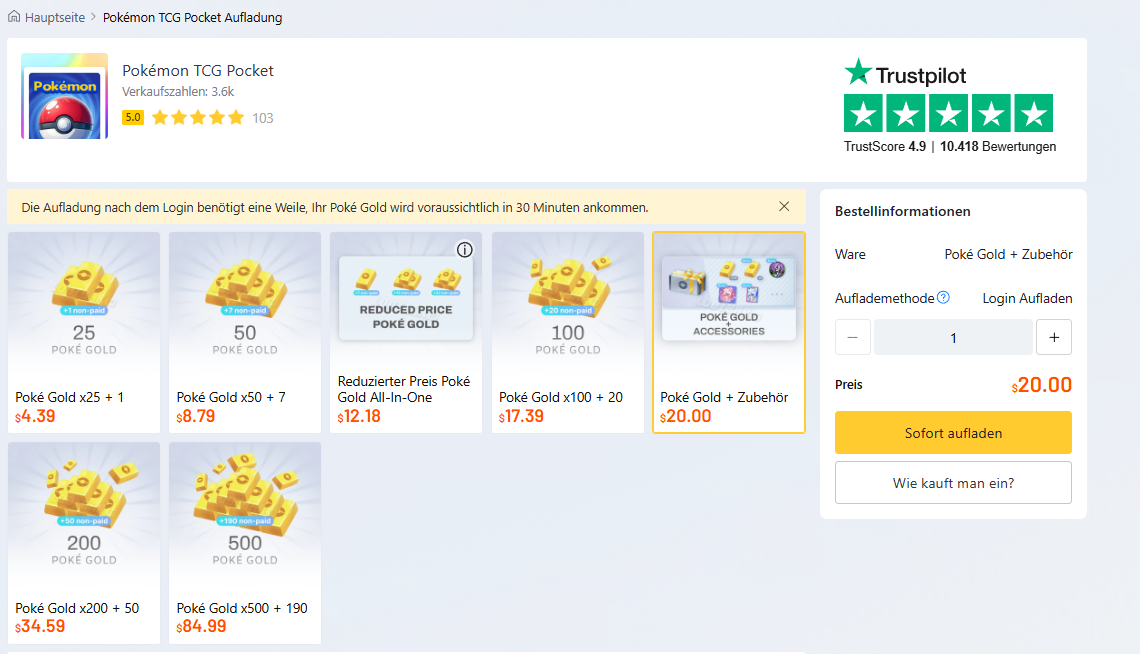Click the Pokémon TCG Pocket Aufladung breadcrumb
Image resolution: width=1140 pixels, height=654 pixels.
tap(193, 17)
